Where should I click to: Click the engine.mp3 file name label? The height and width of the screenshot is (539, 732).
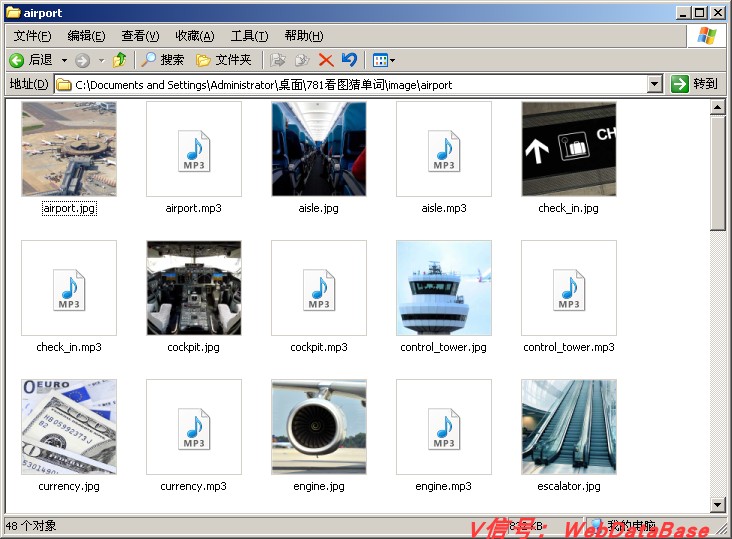click(x=443, y=486)
